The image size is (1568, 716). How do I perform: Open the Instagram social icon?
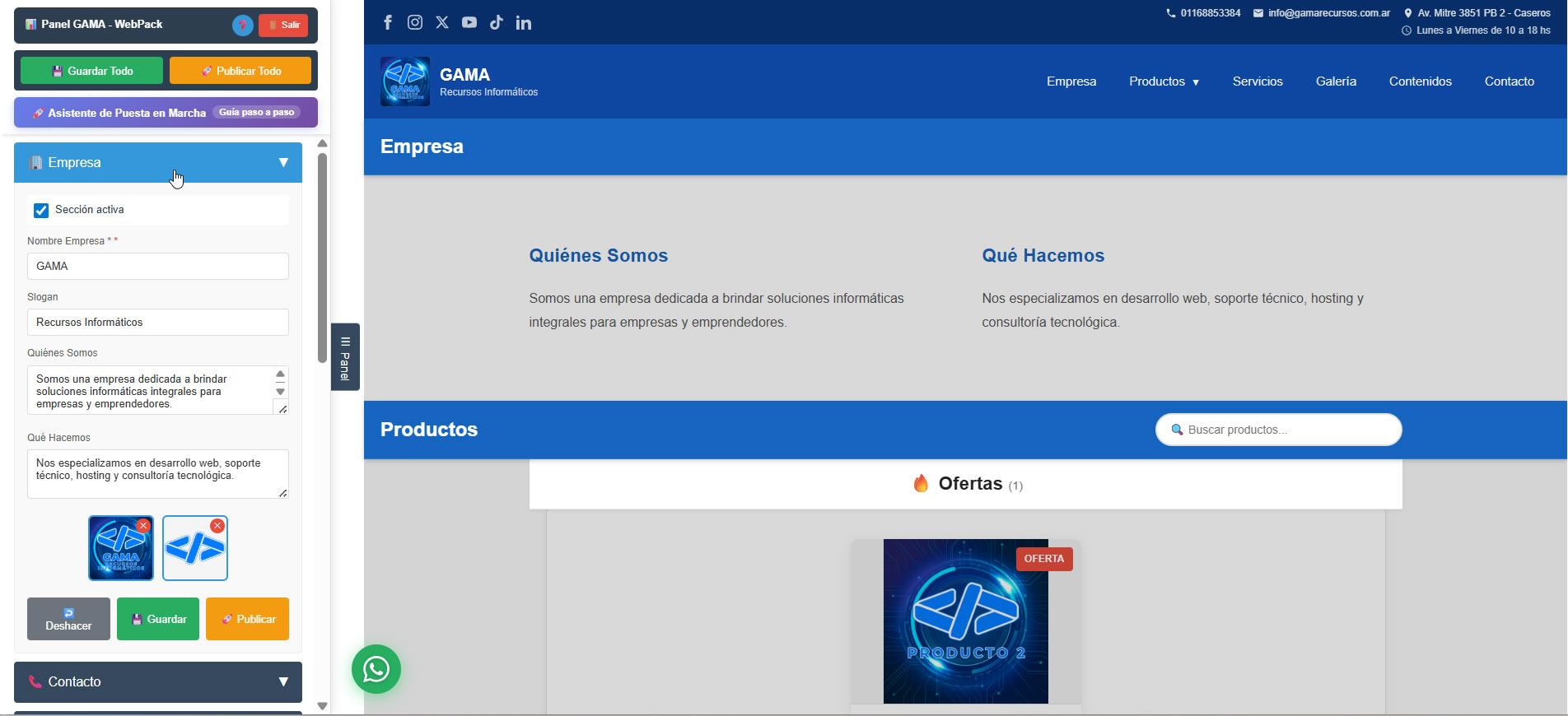[415, 22]
